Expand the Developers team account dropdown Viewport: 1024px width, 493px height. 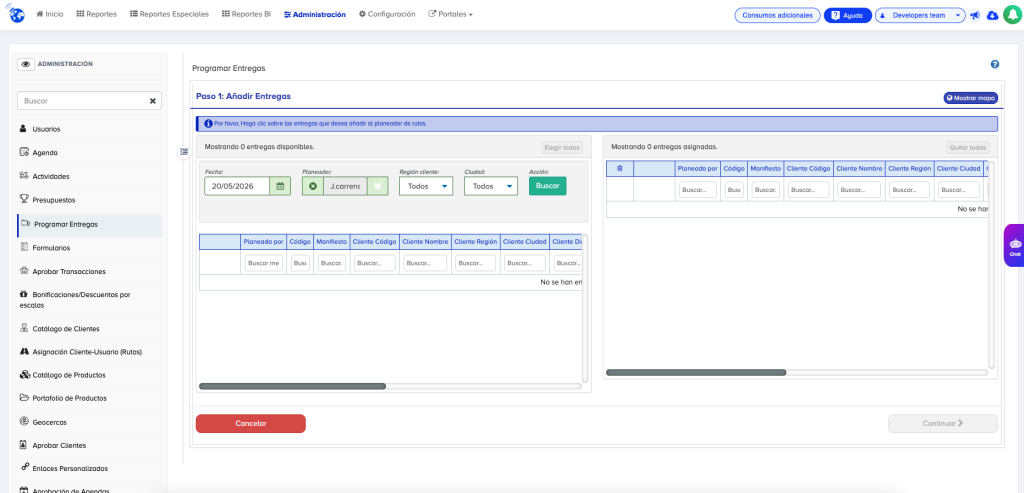click(x=920, y=15)
